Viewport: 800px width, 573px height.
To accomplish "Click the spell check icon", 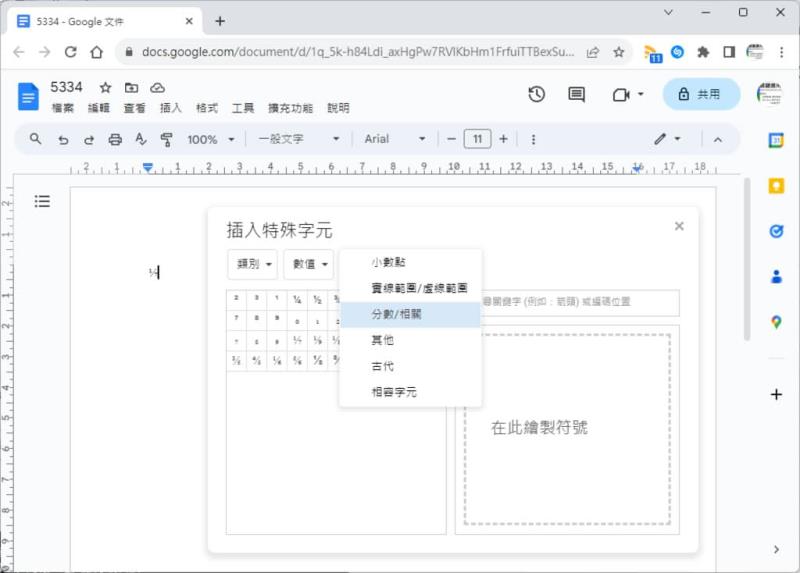I will [141, 139].
